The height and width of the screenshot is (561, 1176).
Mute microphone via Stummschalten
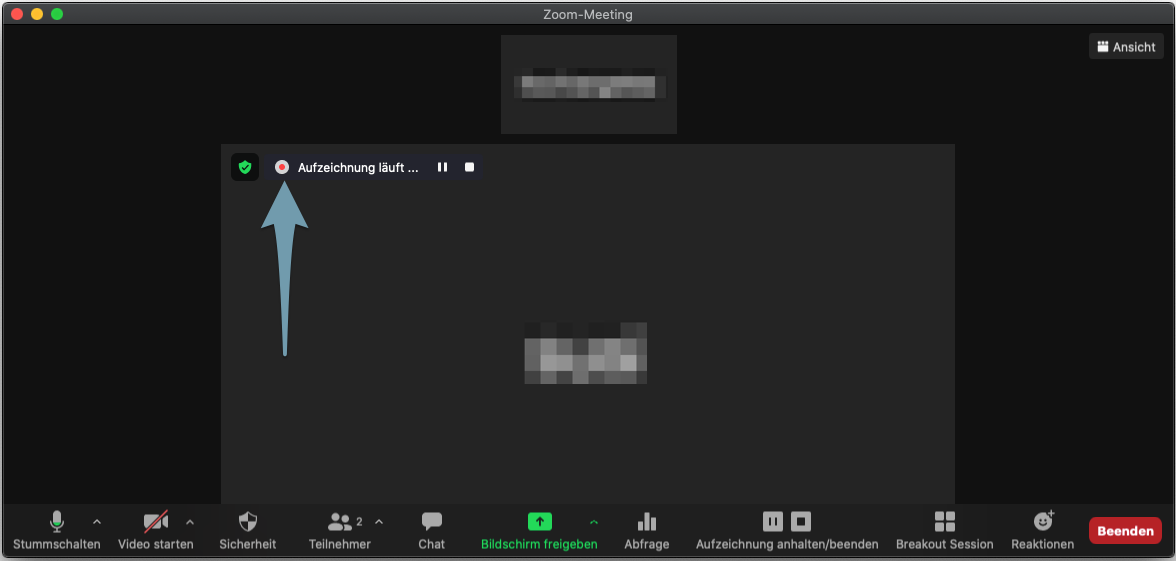56,530
